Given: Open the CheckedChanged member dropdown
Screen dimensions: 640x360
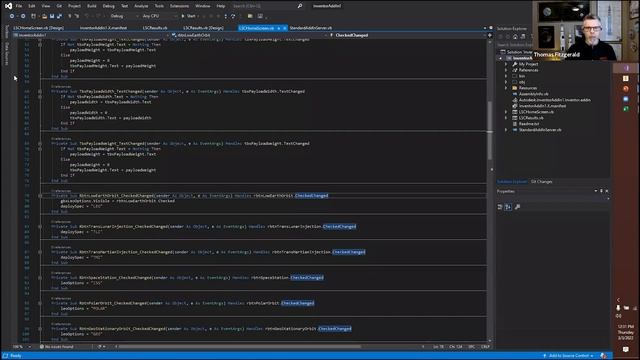Looking at the screenshot, I should point(408,36).
